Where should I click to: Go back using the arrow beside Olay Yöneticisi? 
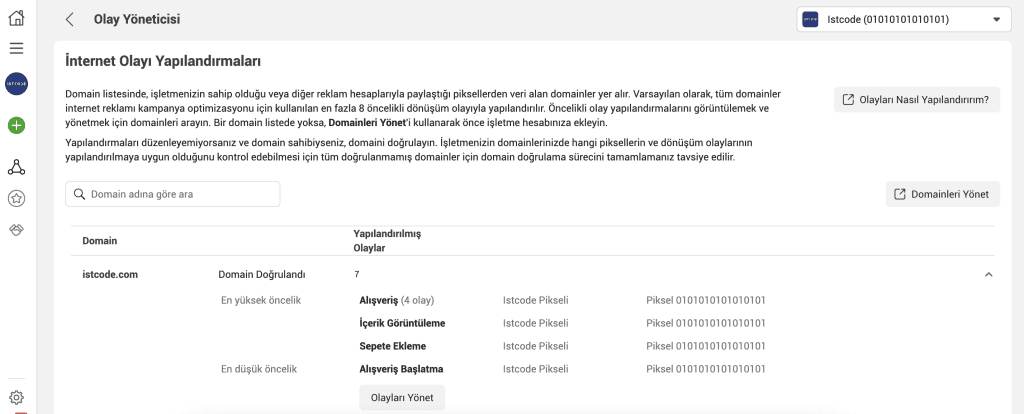(69, 19)
